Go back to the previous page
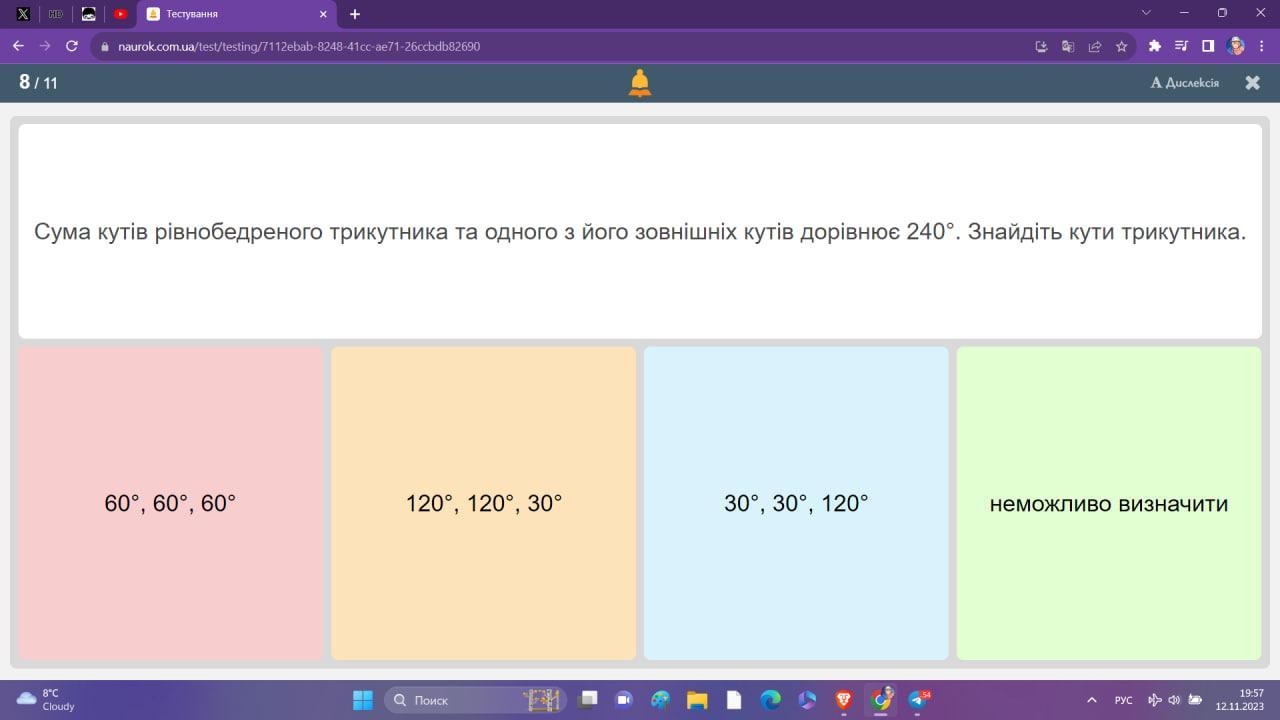1280x720 pixels. click(x=18, y=46)
